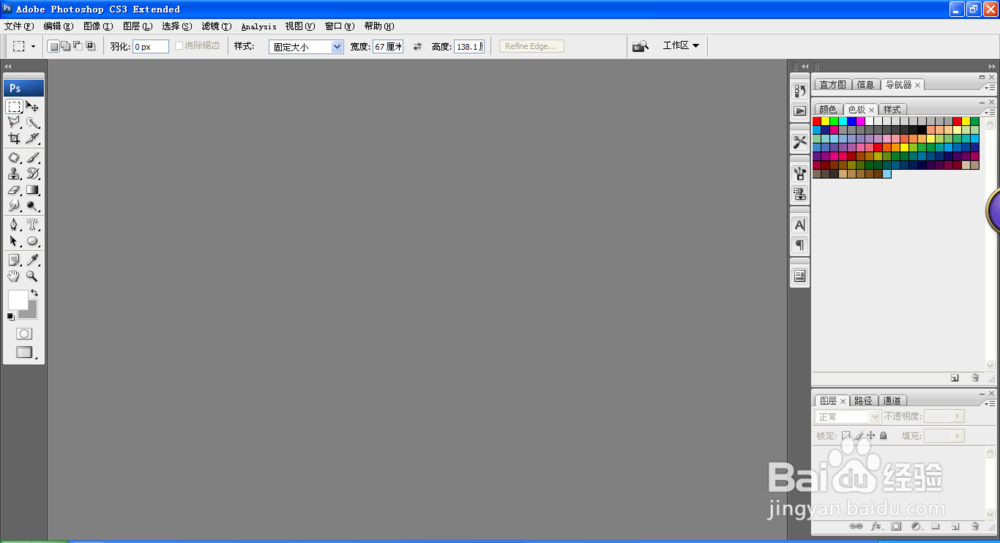Select the Eyedropper tool
The image size is (1000, 543).
(x=33, y=260)
